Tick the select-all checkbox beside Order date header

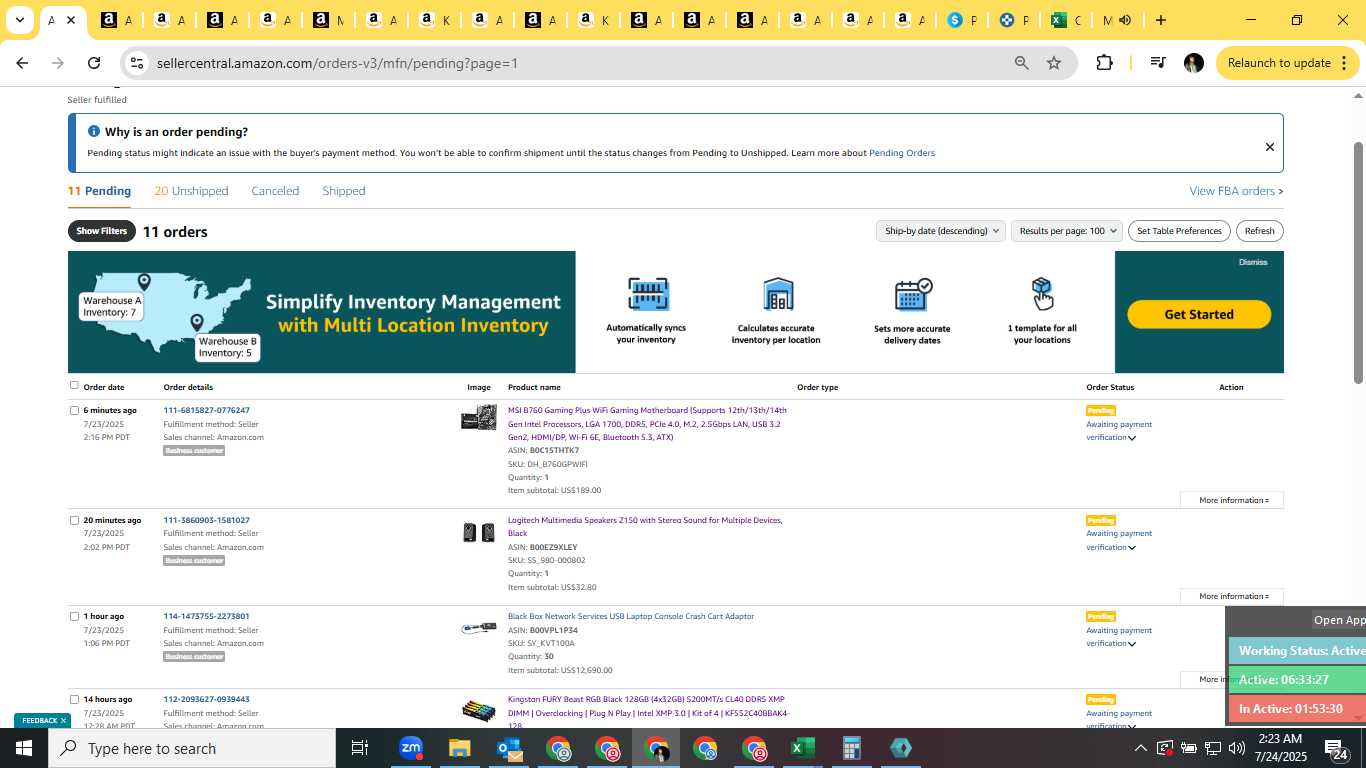[x=74, y=385]
